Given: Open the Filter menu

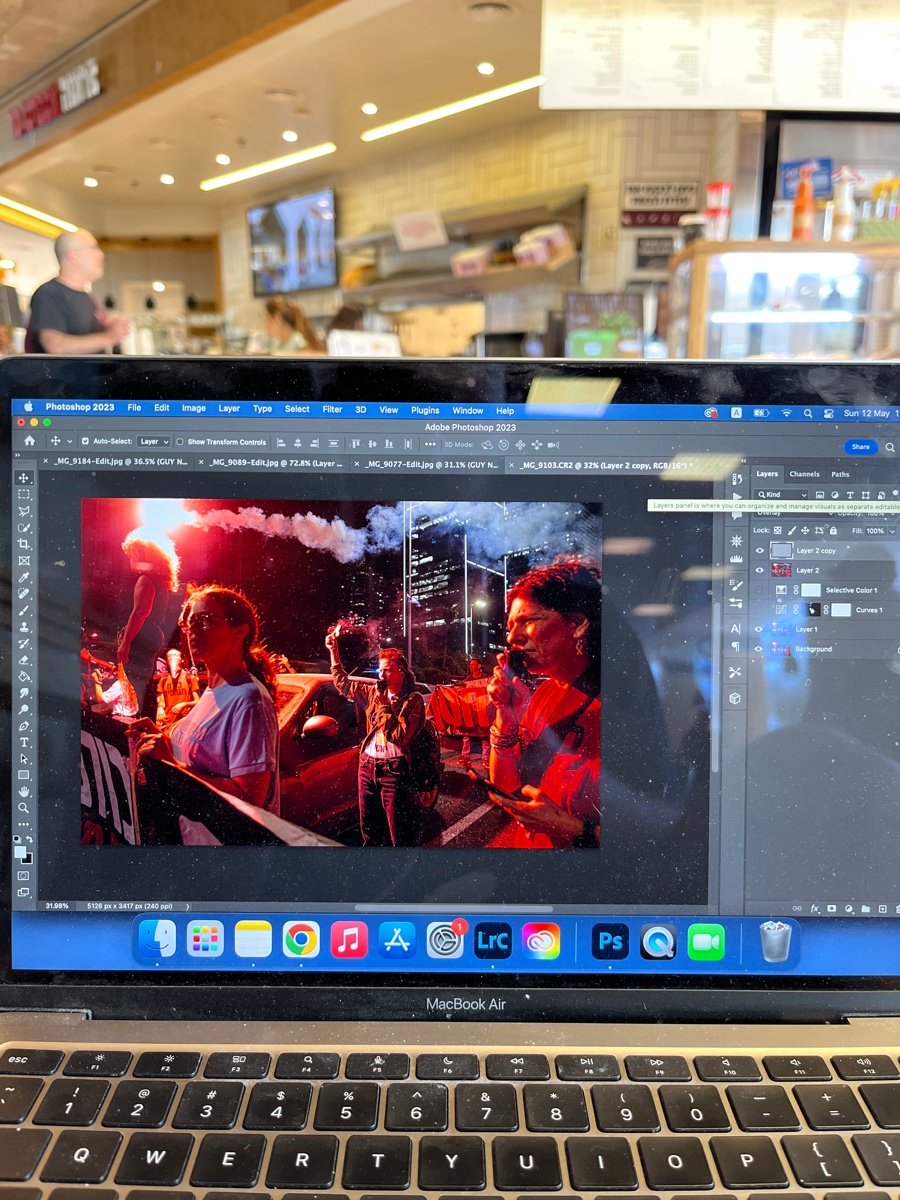Looking at the screenshot, I should [332, 410].
